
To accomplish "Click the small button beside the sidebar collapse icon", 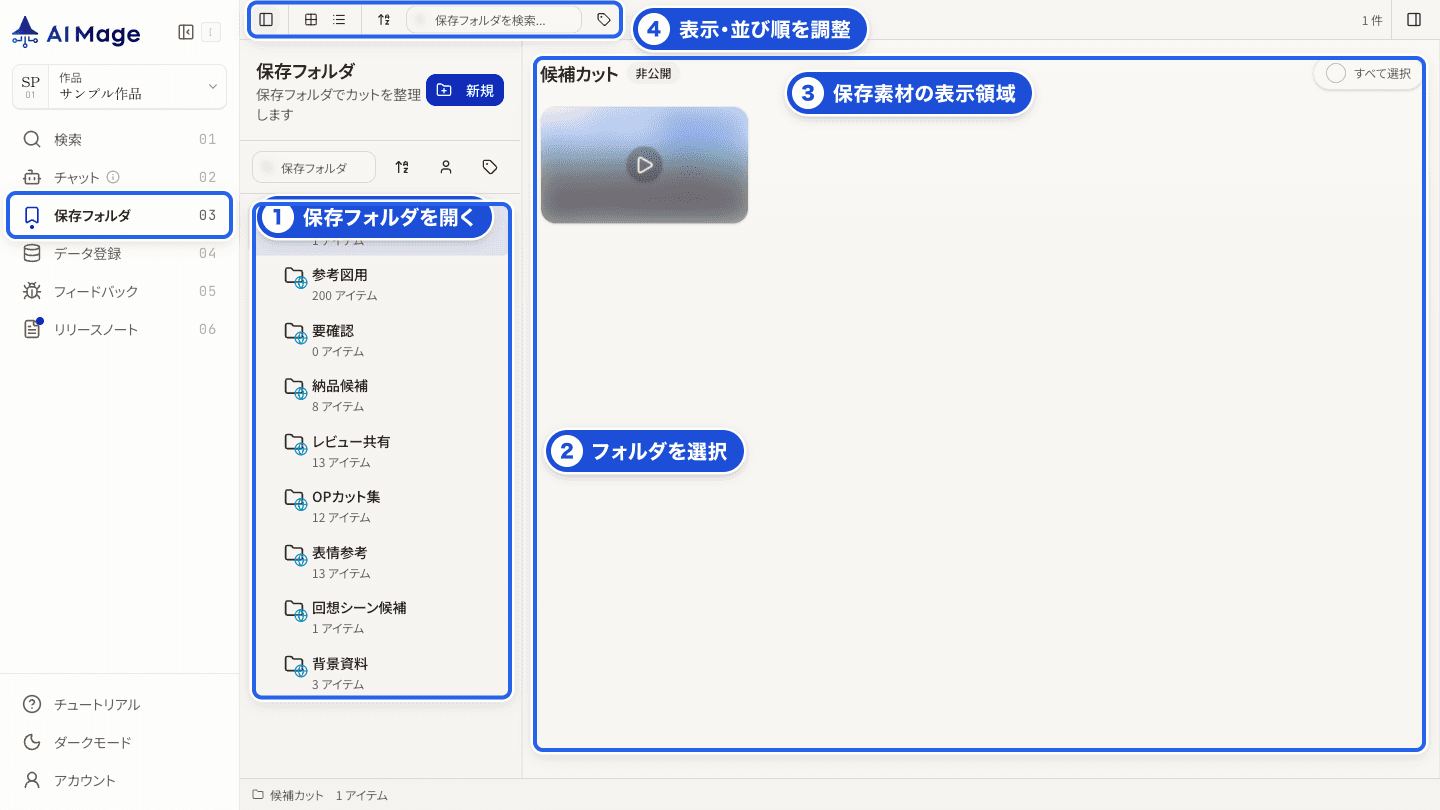I will [x=210, y=32].
